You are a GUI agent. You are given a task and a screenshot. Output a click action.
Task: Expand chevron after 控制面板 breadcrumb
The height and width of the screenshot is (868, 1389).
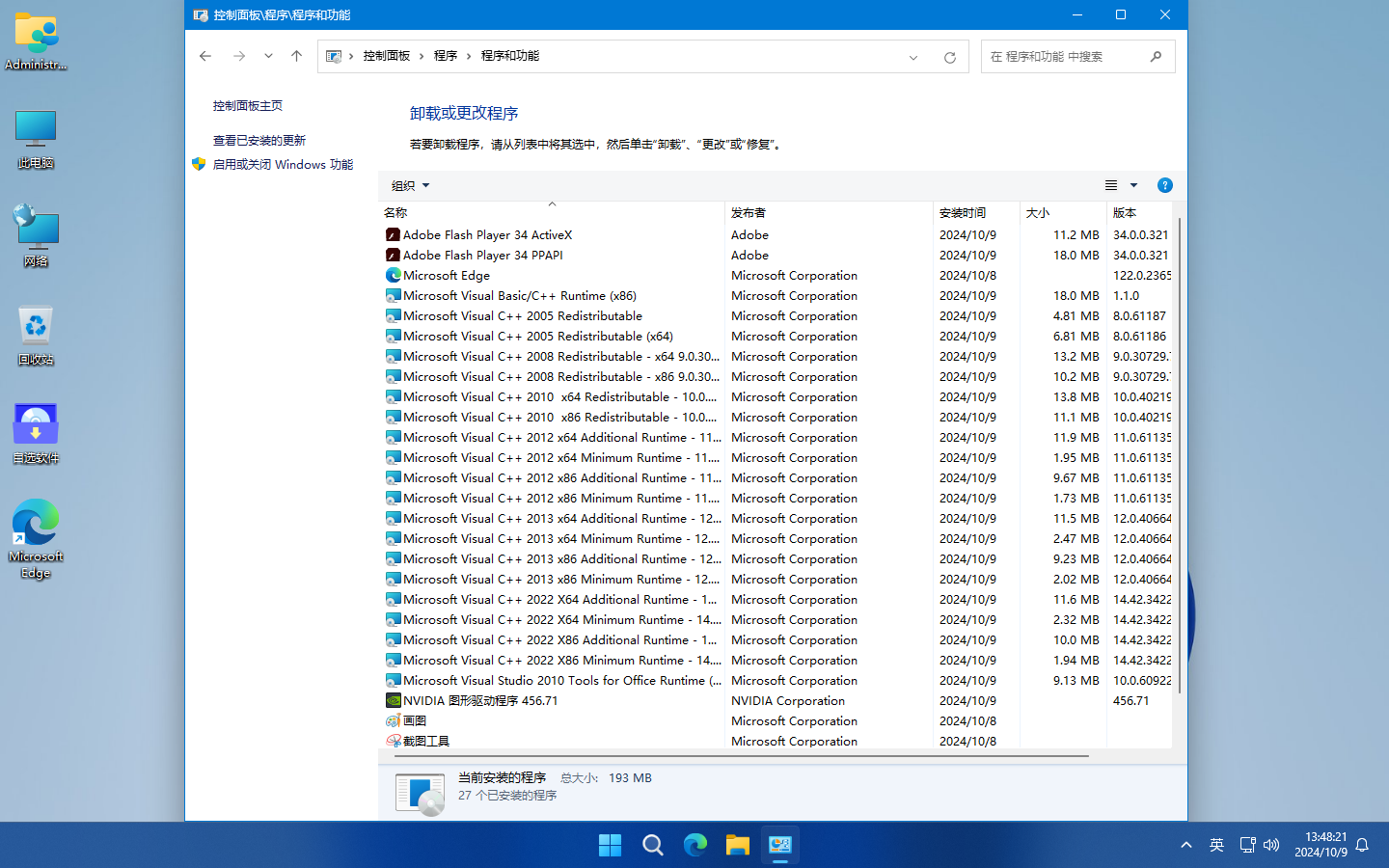[422, 56]
